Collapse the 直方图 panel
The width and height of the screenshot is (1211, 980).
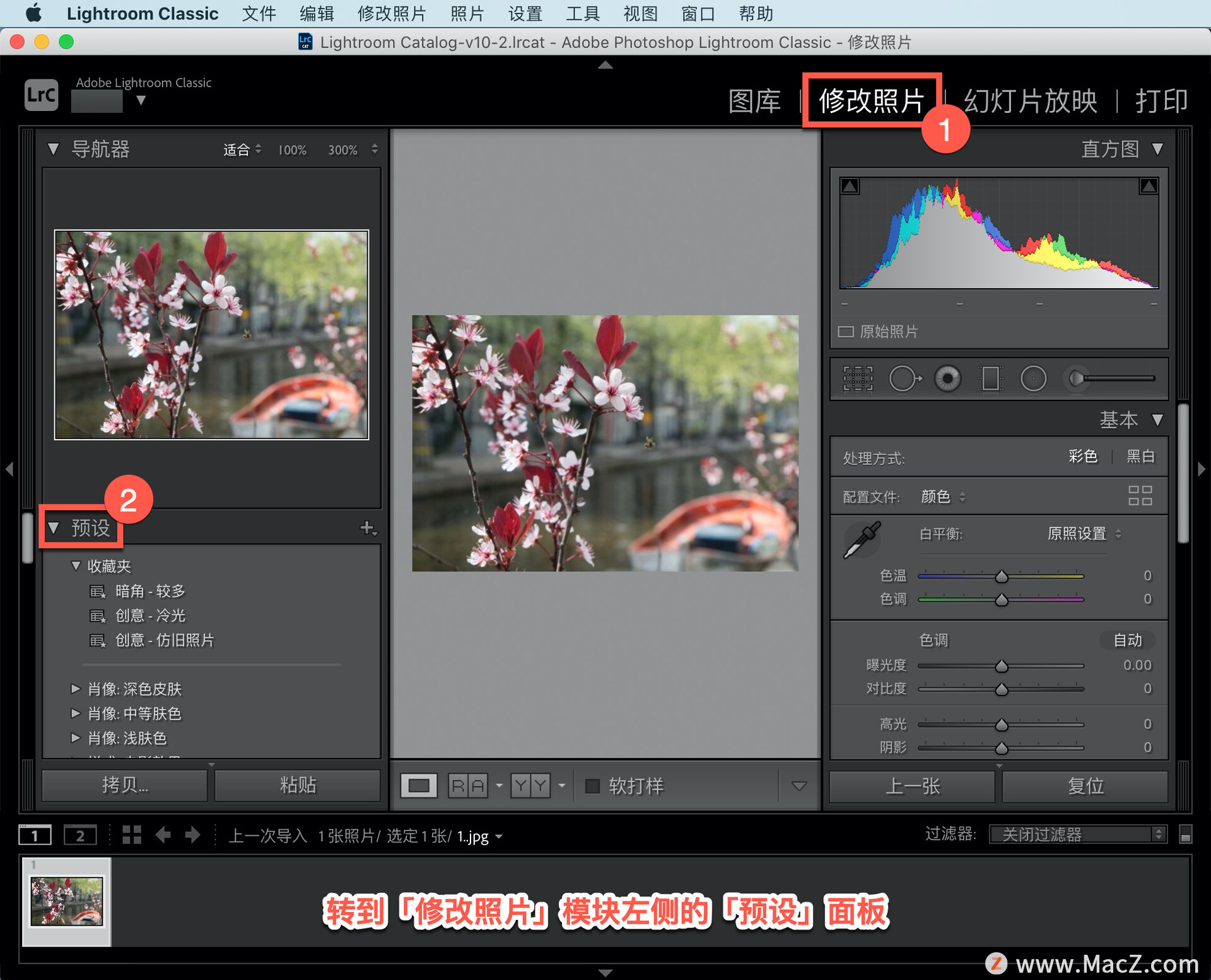[1157, 149]
